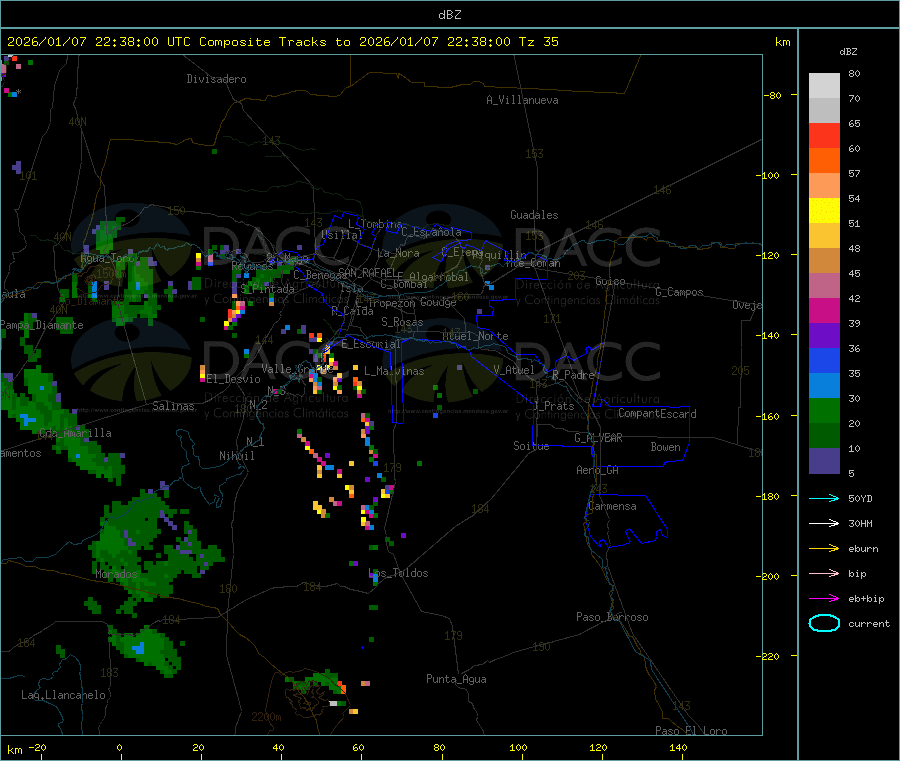The width and height of the screenshot is (900, 761).
Task: Click the Lag.Llancanelo map label
Action: coord(64,695)
